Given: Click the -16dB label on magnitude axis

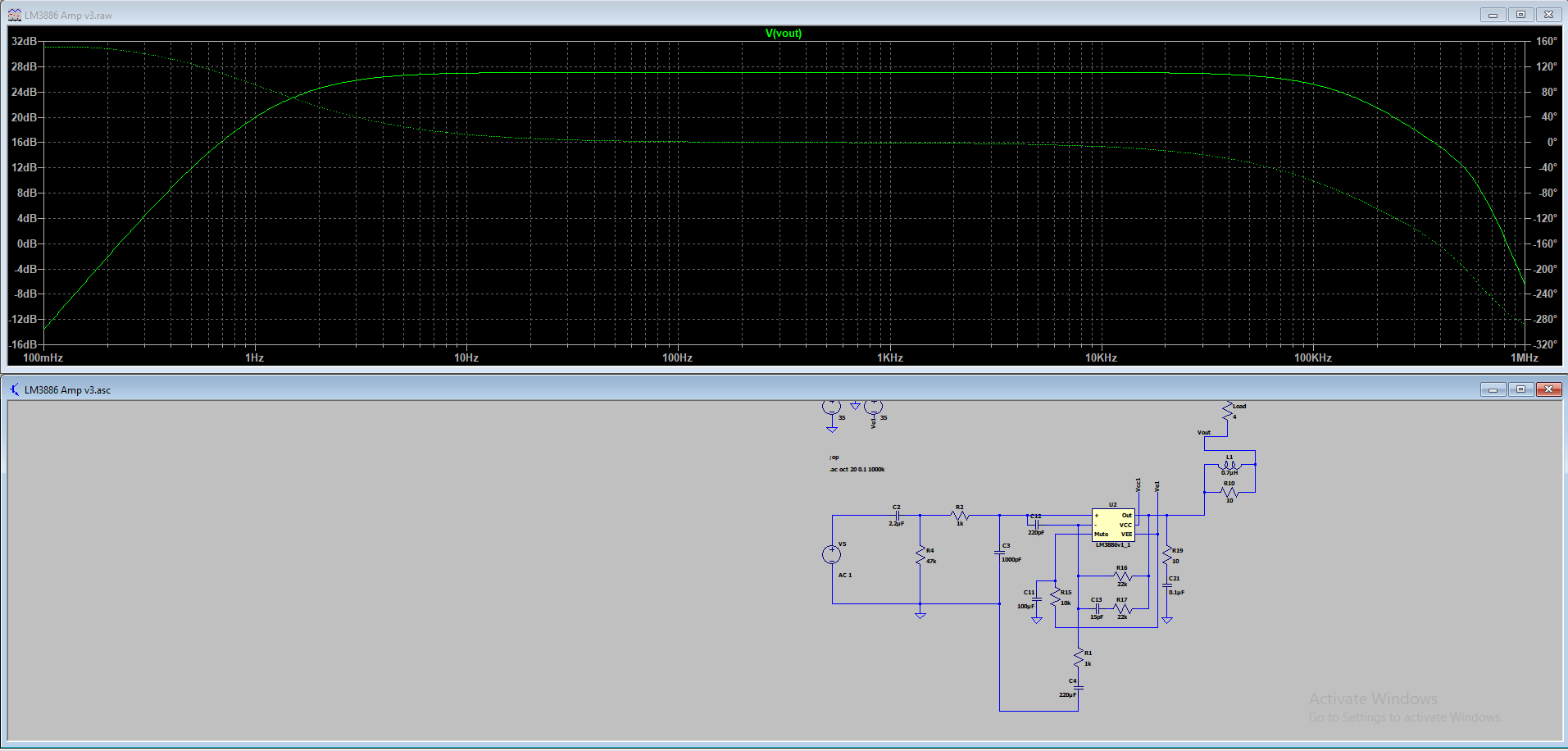Looking at the screenshot, I should pos(23,344).
